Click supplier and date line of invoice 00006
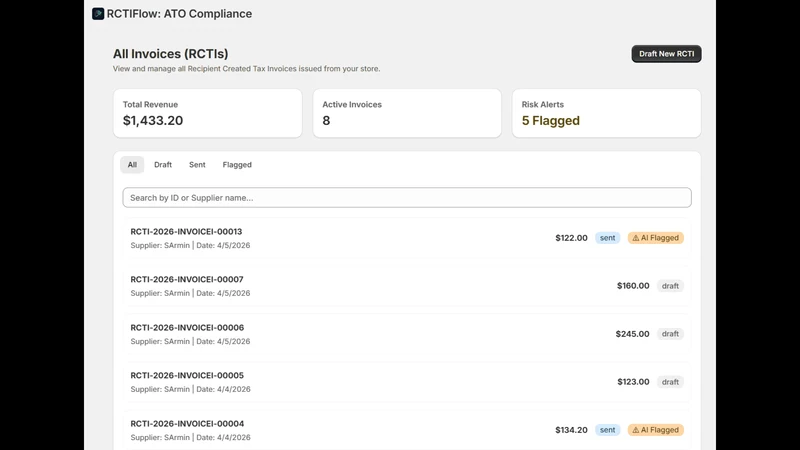 click(190, 341)
